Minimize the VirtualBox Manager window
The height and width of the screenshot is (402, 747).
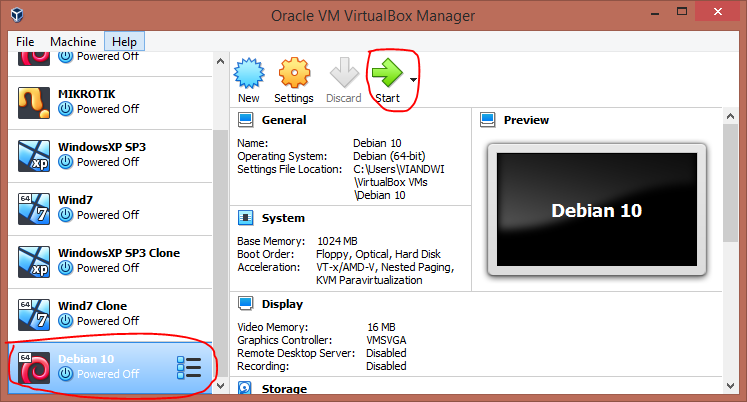pos(655,13)
